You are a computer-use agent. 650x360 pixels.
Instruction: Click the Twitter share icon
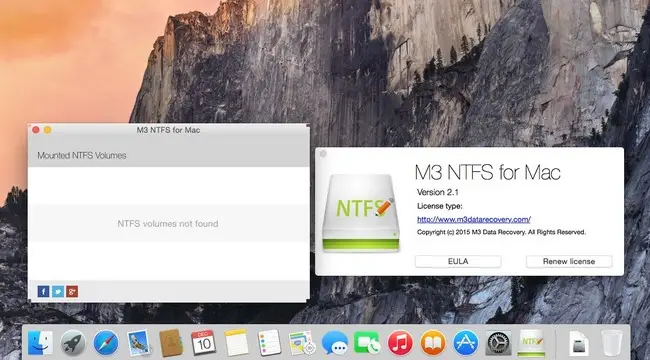click(58, 292)
